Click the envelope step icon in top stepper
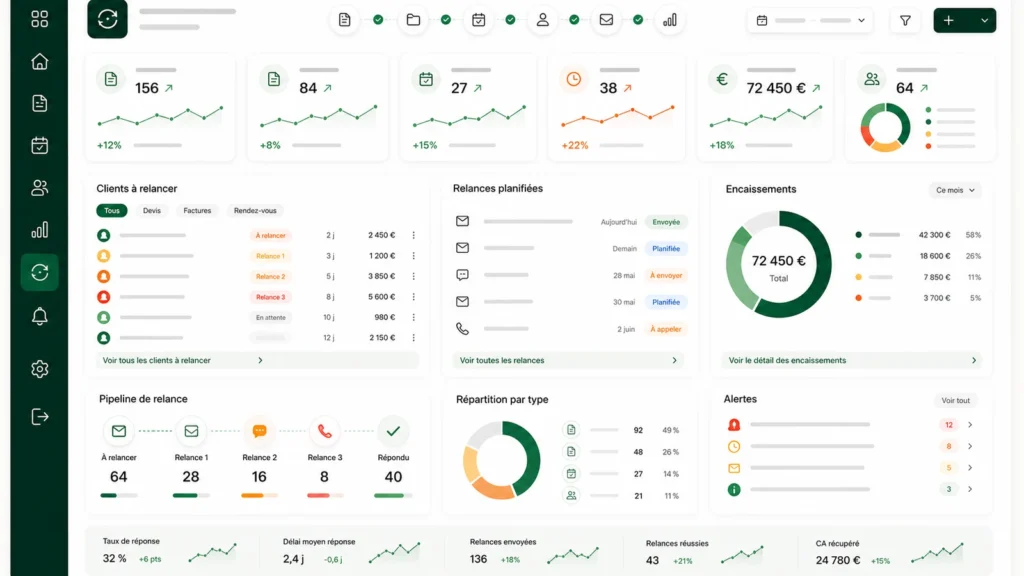The image size is (1024, 576). point(606,20)
